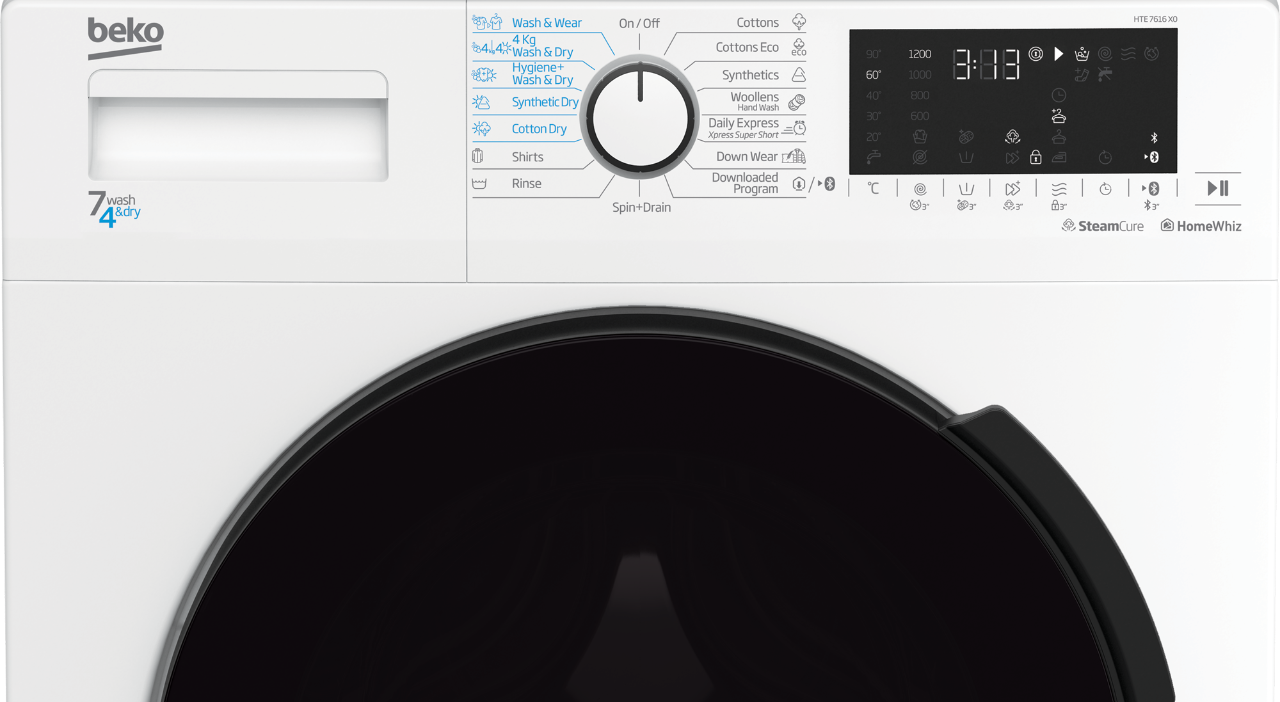Tap the On / Off dial position label

pyautogui.click(x=639, y=23)
